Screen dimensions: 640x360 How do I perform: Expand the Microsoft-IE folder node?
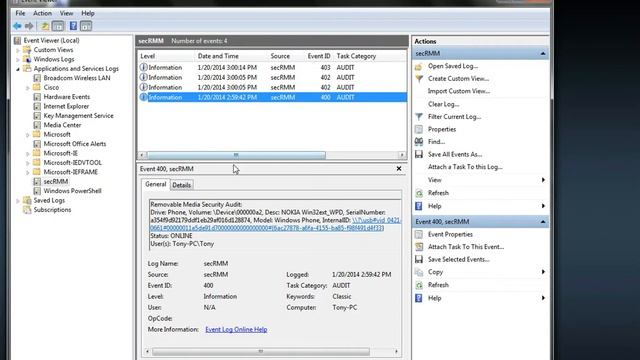tap(28, 153)
